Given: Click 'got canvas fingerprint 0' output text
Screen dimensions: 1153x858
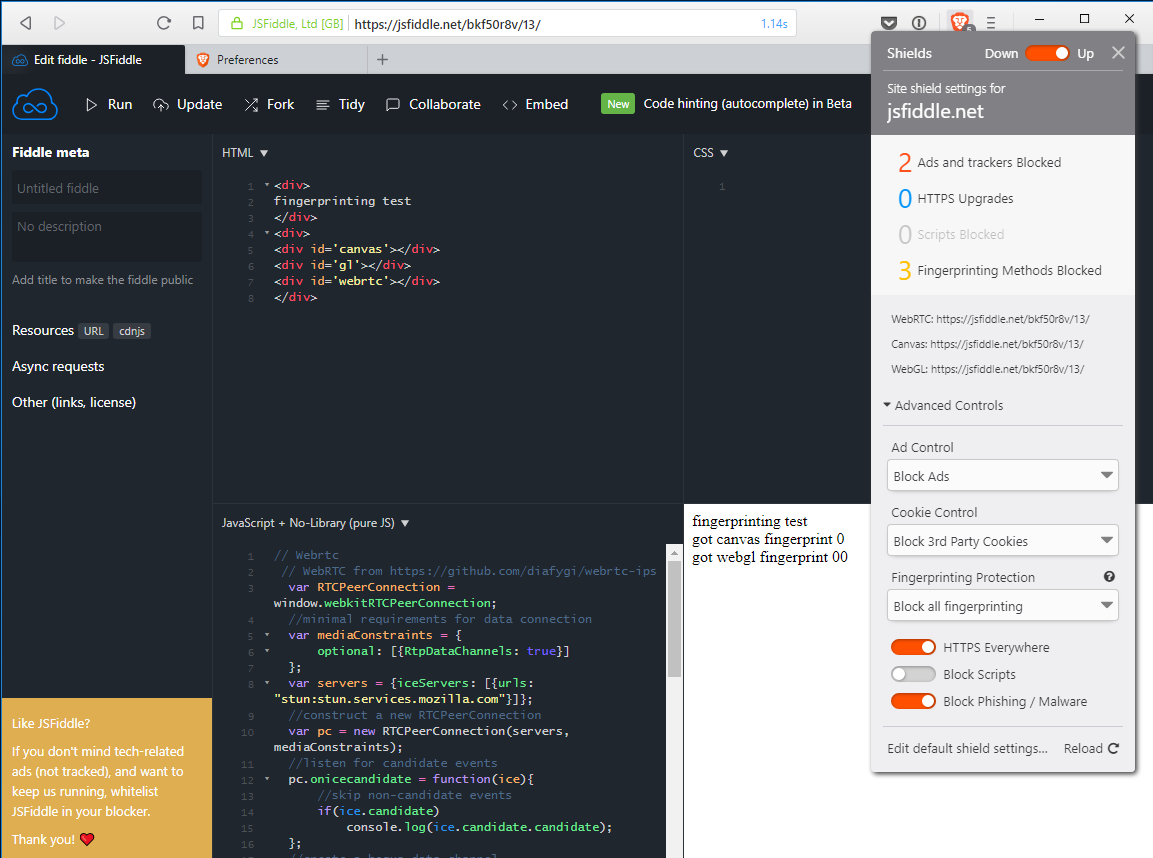Looking at the screenshot, I should coord(768,539).
